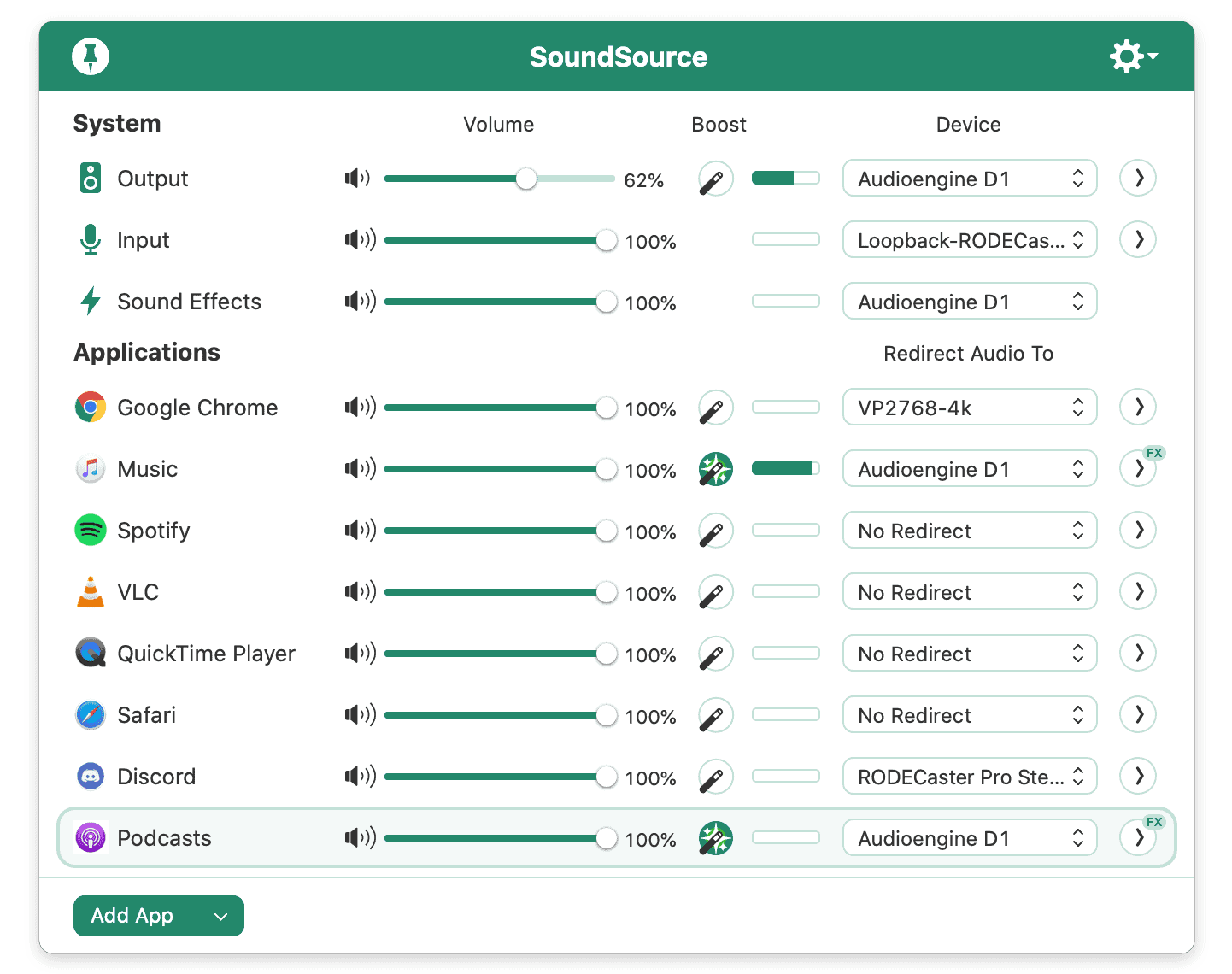Click the pin window icon

[x=91, y=56]
